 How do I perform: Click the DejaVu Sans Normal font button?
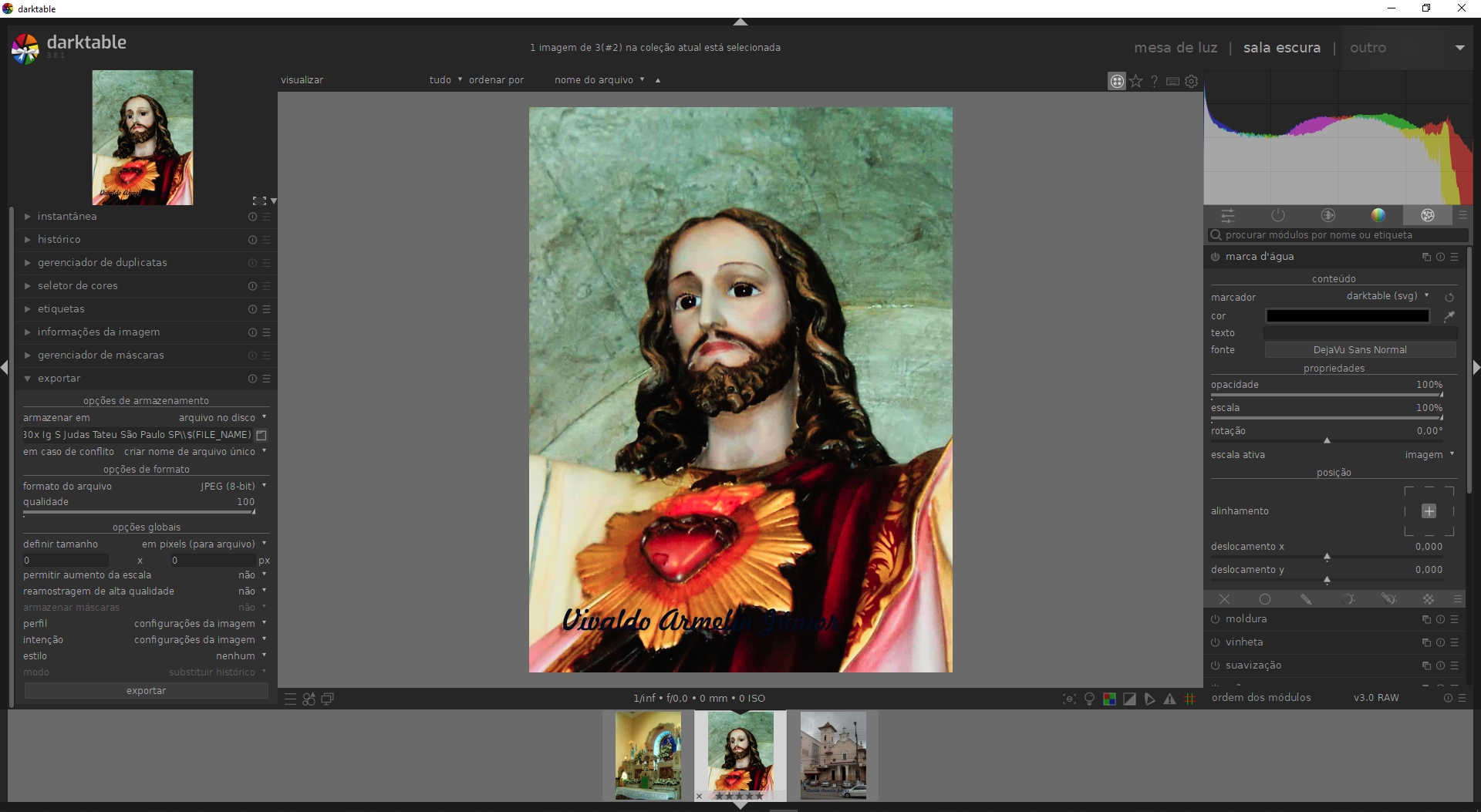click(x=1360, y=350)
